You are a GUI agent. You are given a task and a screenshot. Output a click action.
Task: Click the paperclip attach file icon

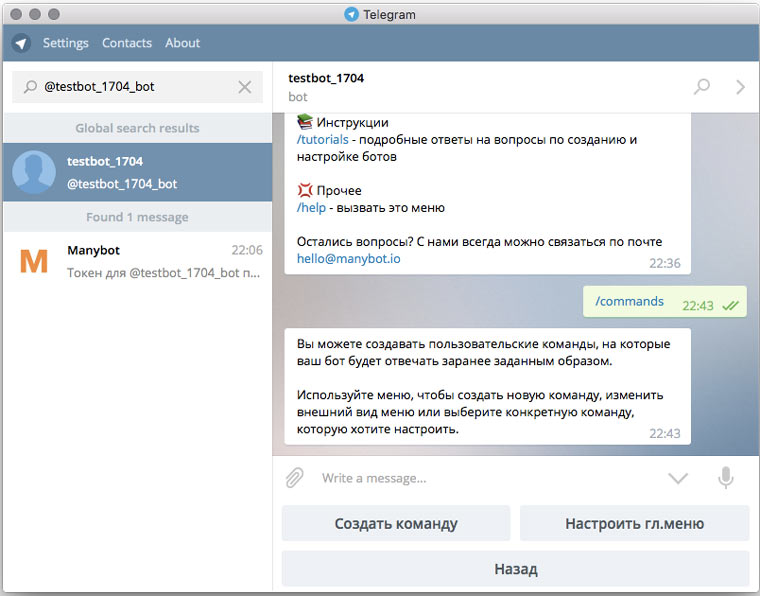[x=294, y=478]
